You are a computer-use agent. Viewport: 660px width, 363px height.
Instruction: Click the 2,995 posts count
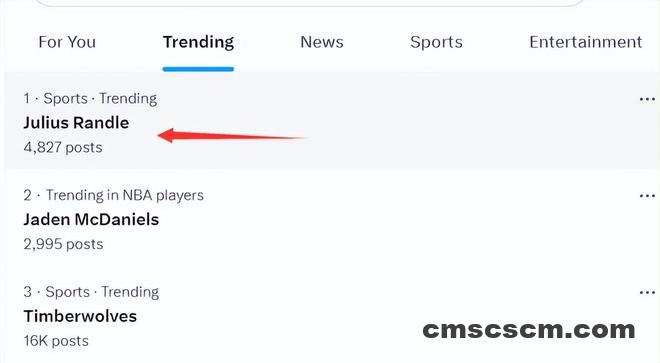tap(63, 244)
